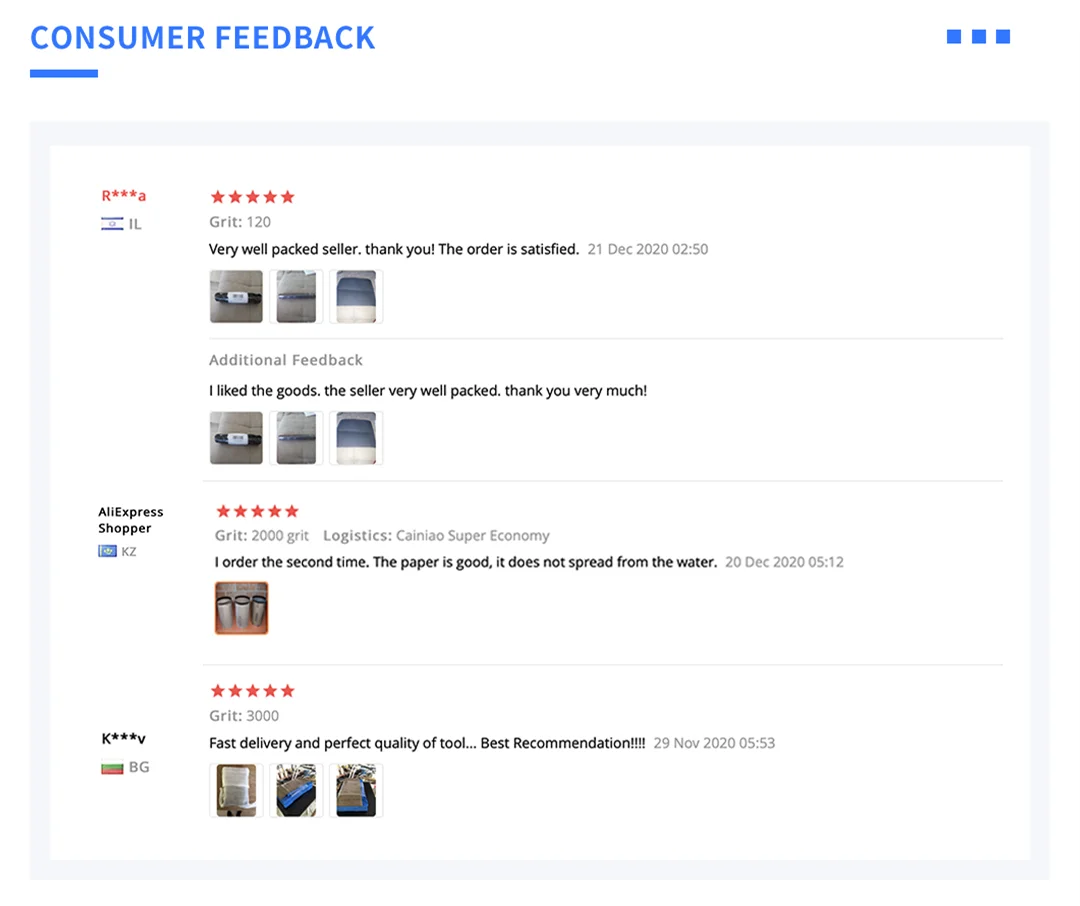Open second photo in K***v's review
Viewport: 1080px width, 906px height.
click(296, 790)
